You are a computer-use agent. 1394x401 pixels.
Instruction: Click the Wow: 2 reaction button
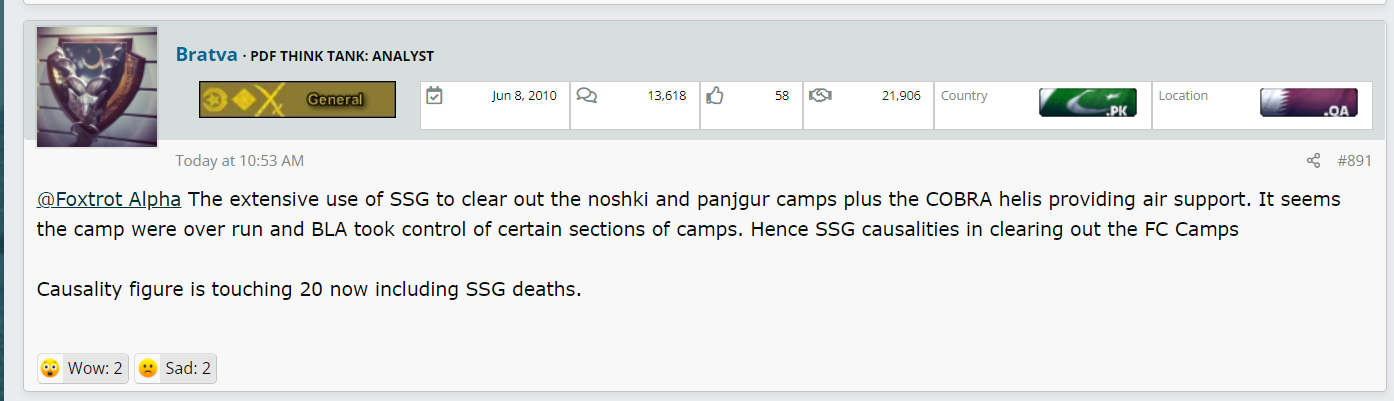coord(83,369)
